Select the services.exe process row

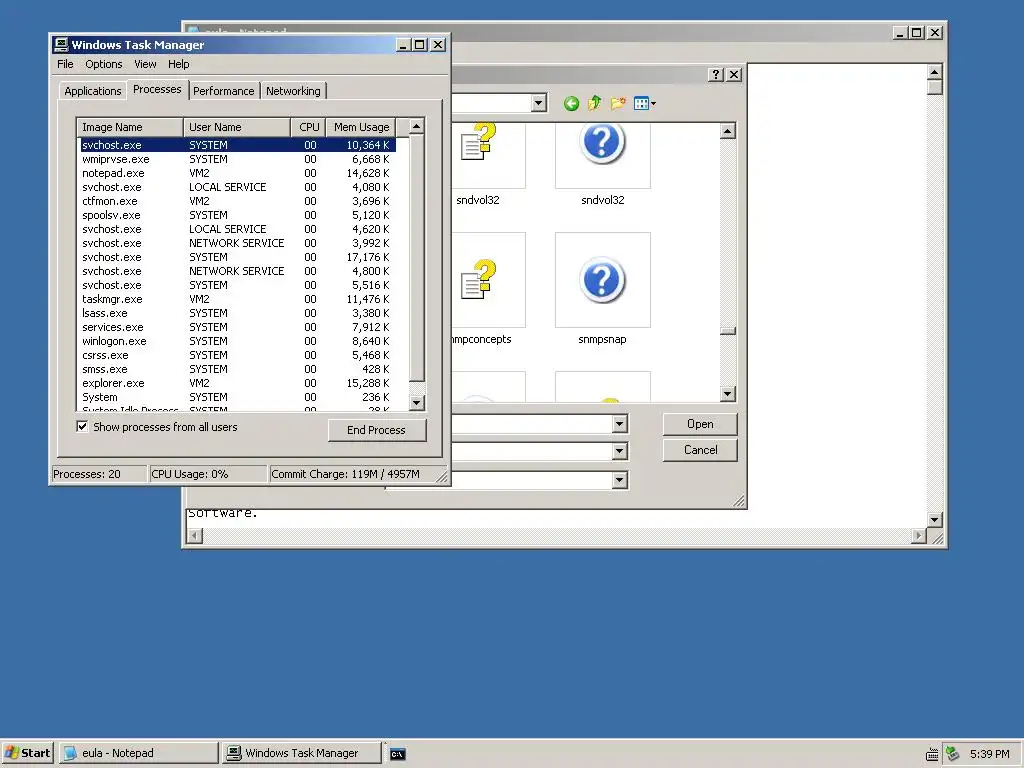[236, 327]
